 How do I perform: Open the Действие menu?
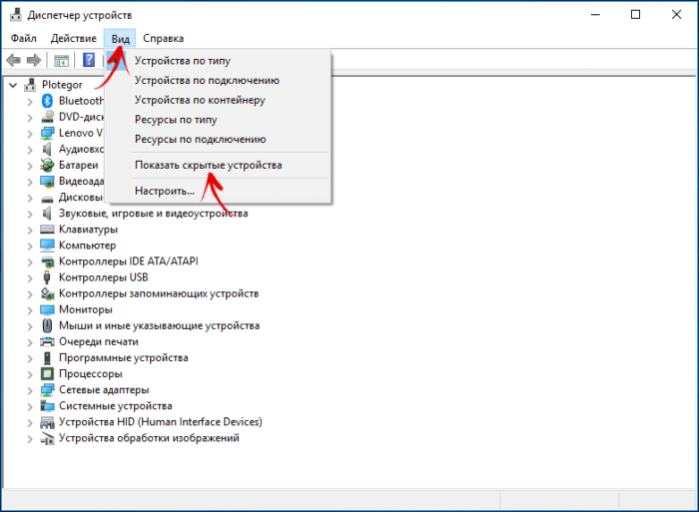(x=74, y=38)
